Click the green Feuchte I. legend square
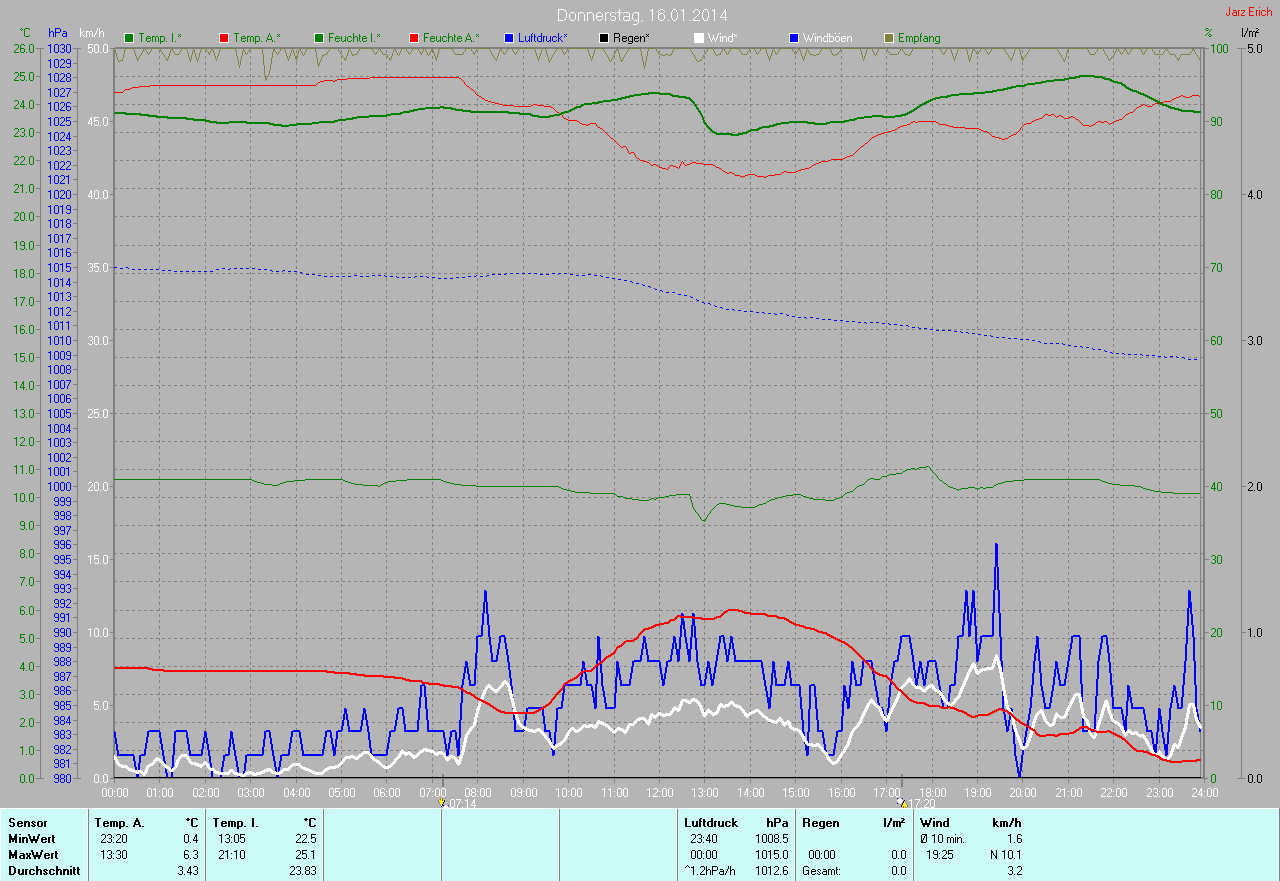This screenshot has height=881, width=1280. (x=319, y=38)
